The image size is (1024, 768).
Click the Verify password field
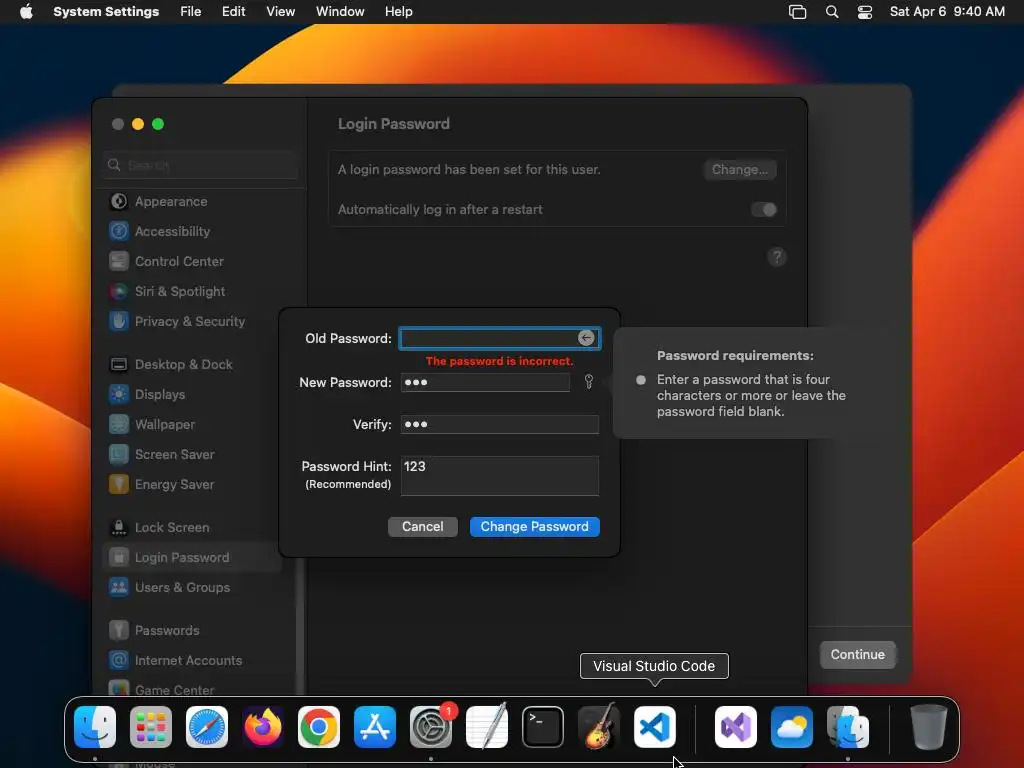[x=500, y=424]
